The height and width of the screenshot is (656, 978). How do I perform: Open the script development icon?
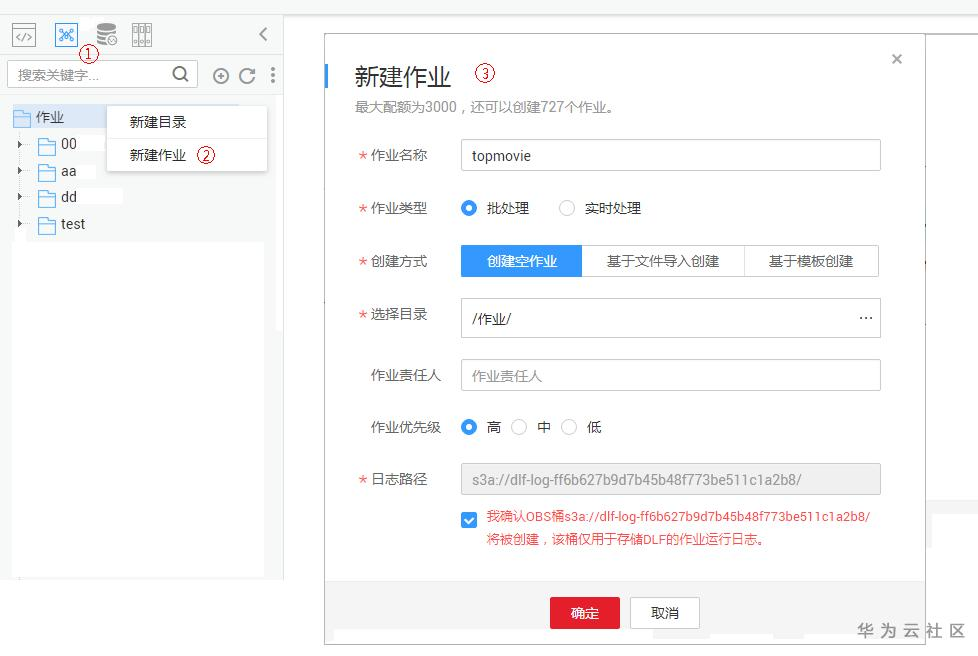point(24,36)
